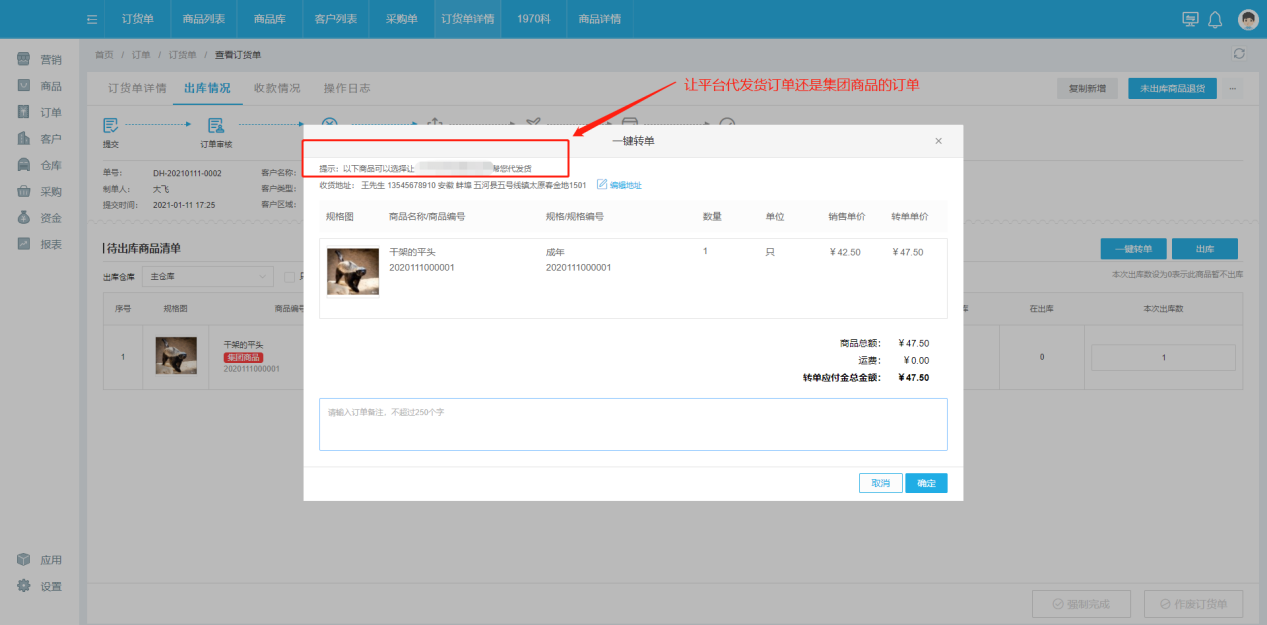1267x625 pixels.
Task: Close the 一键转单 dialog
Action: click(x=938, y=141)
